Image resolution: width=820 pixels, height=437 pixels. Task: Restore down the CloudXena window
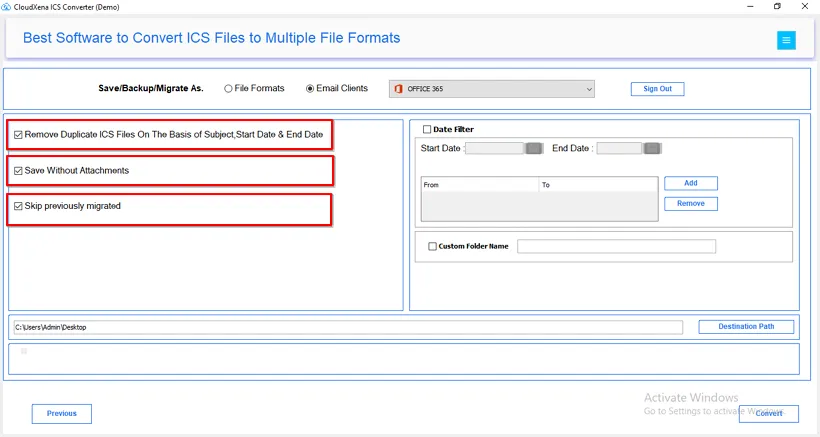tap(777, 6)
